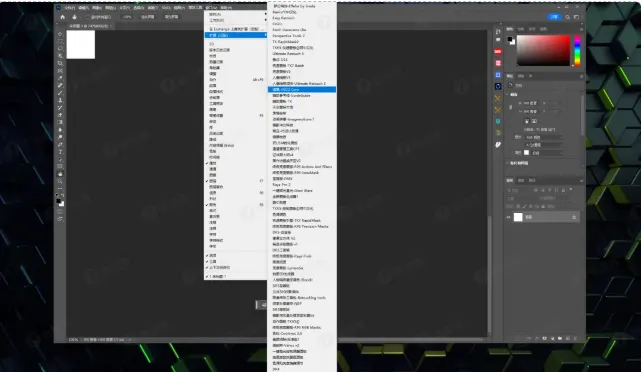Screen dimensions: 641x372
Task: Open the workspace switcher icon at top right
Action: click(x=576, y=17)
